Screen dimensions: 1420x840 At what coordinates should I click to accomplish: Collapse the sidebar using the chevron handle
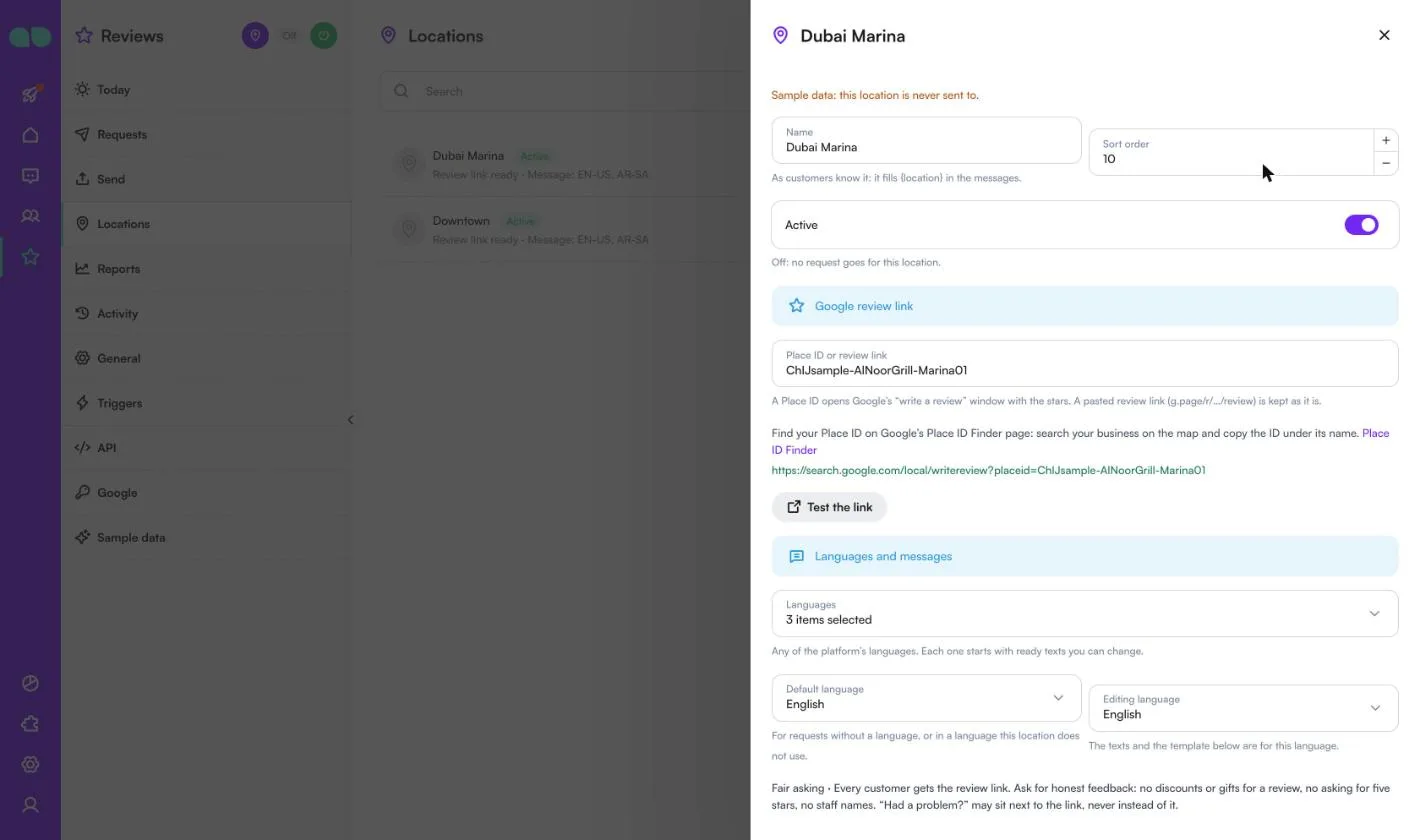click(350, 420)
